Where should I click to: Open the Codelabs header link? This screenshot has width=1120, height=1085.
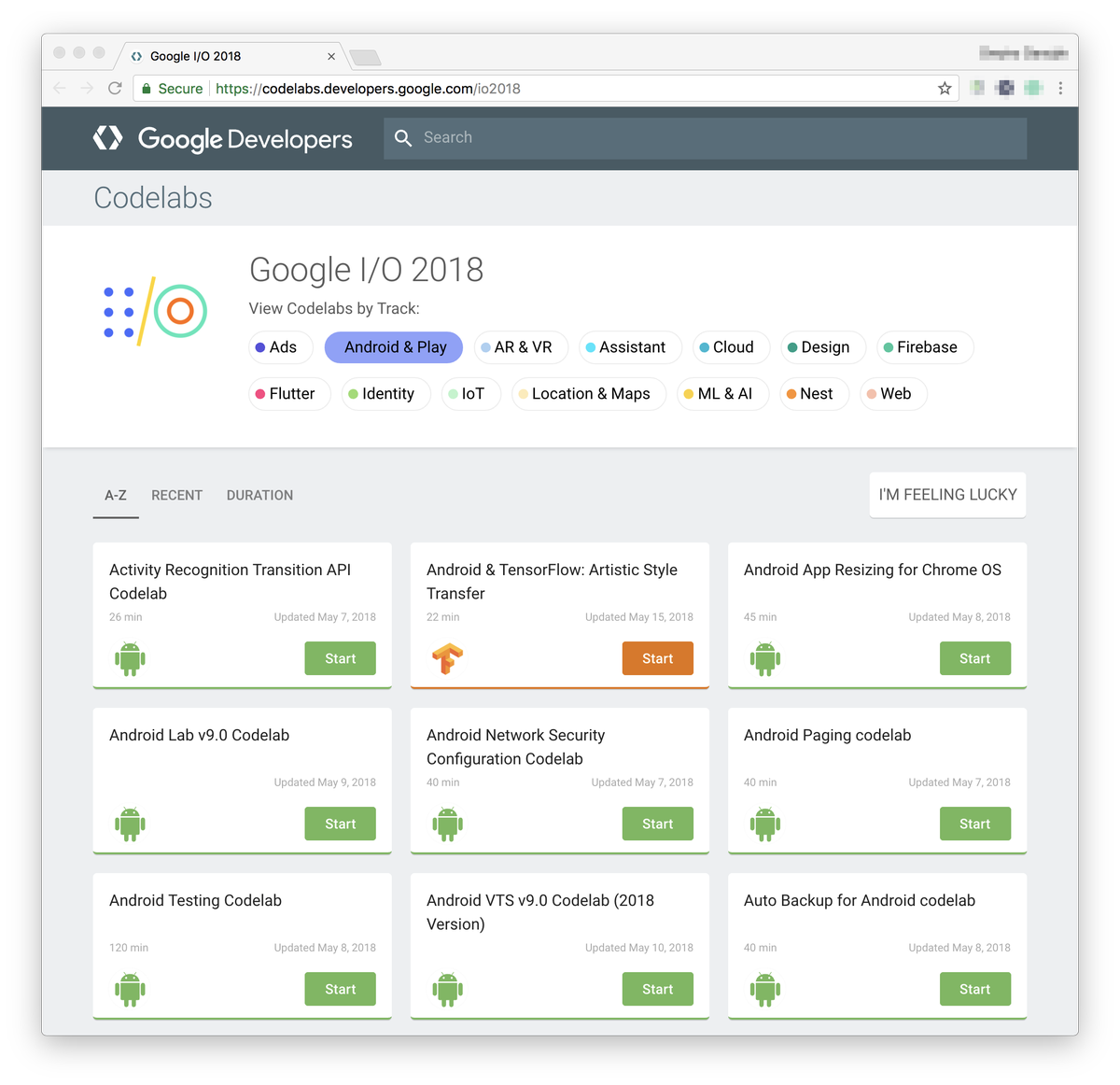pyautogui.click(x=153, y=198)
